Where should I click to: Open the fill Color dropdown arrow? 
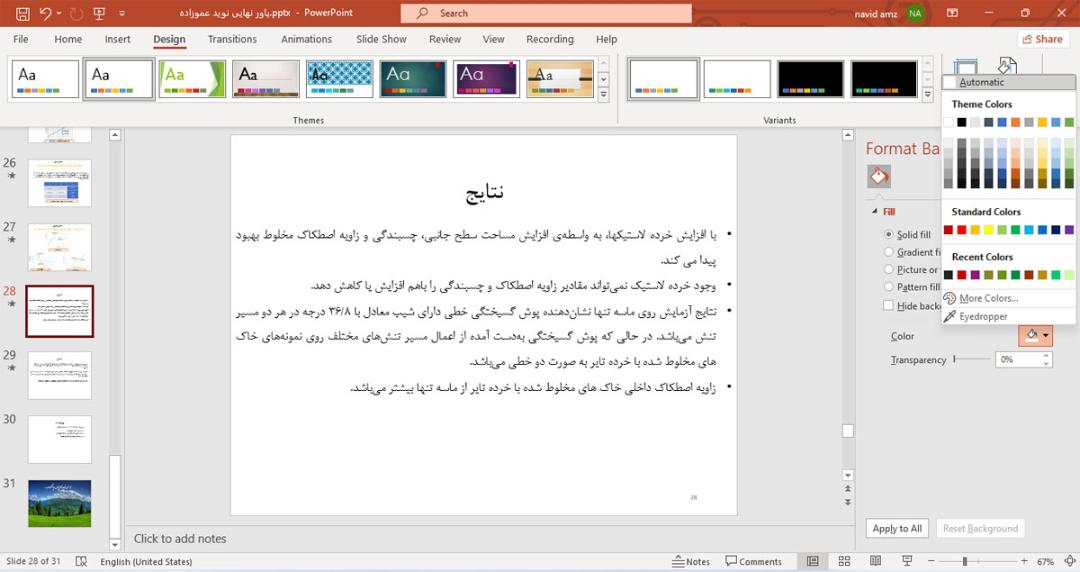pyautogui.click(x=1046, y=336)
